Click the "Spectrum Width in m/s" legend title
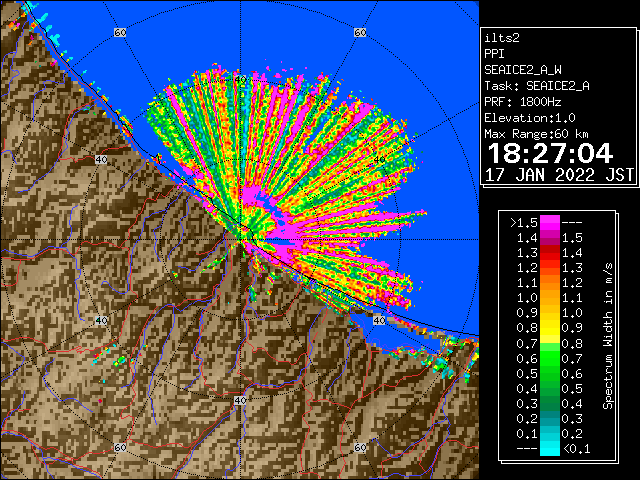The width and height of the screenshot is (640, 480). (x=608, y=336)
